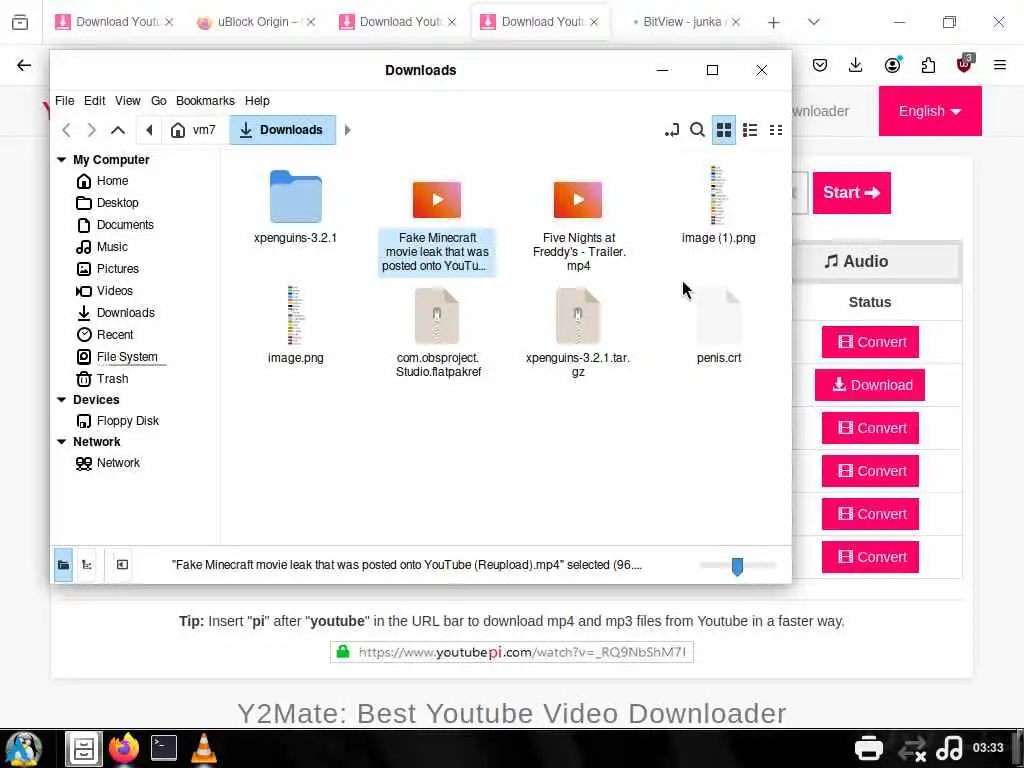The image size is (1024, 768).
Task: Switch to the Audio tab on Y2Mate
Action: (856, 261)
